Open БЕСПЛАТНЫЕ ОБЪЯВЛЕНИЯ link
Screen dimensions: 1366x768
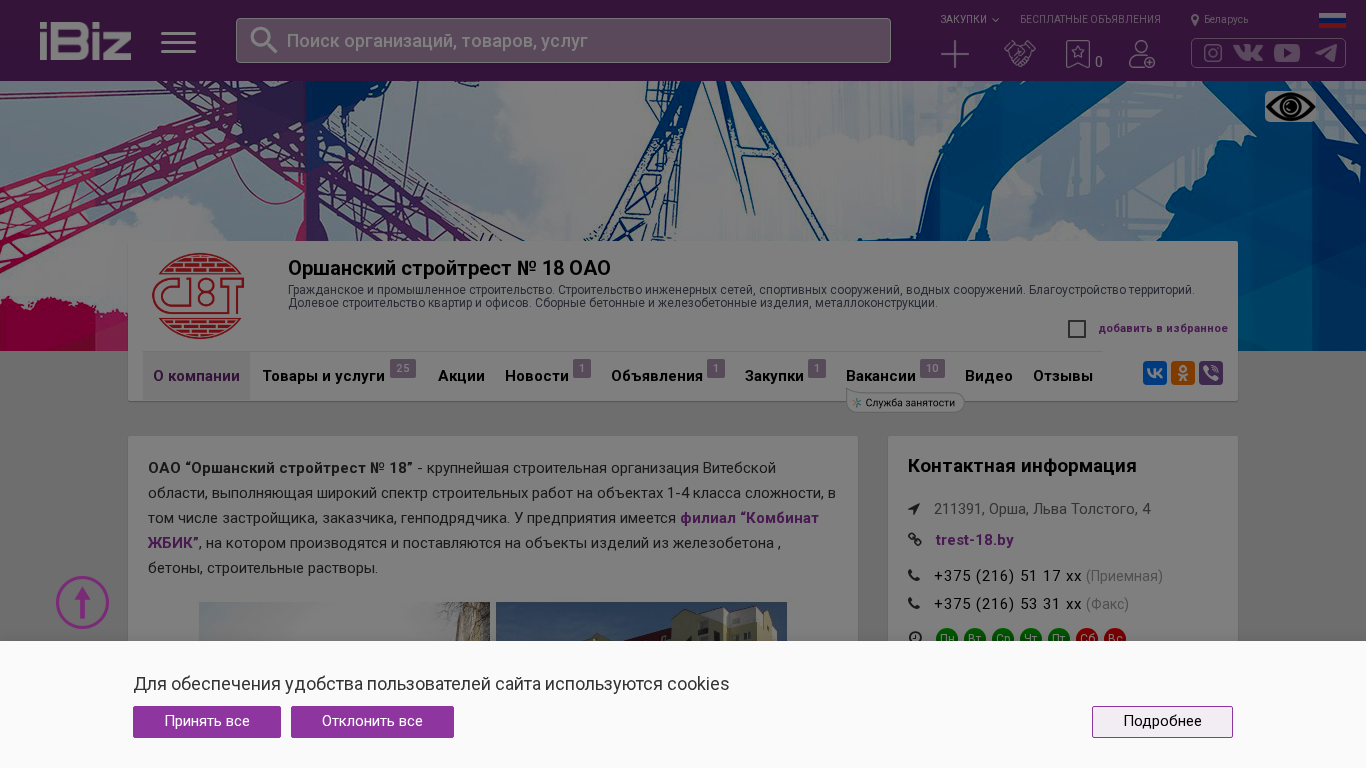click(x=1090, y=19)
